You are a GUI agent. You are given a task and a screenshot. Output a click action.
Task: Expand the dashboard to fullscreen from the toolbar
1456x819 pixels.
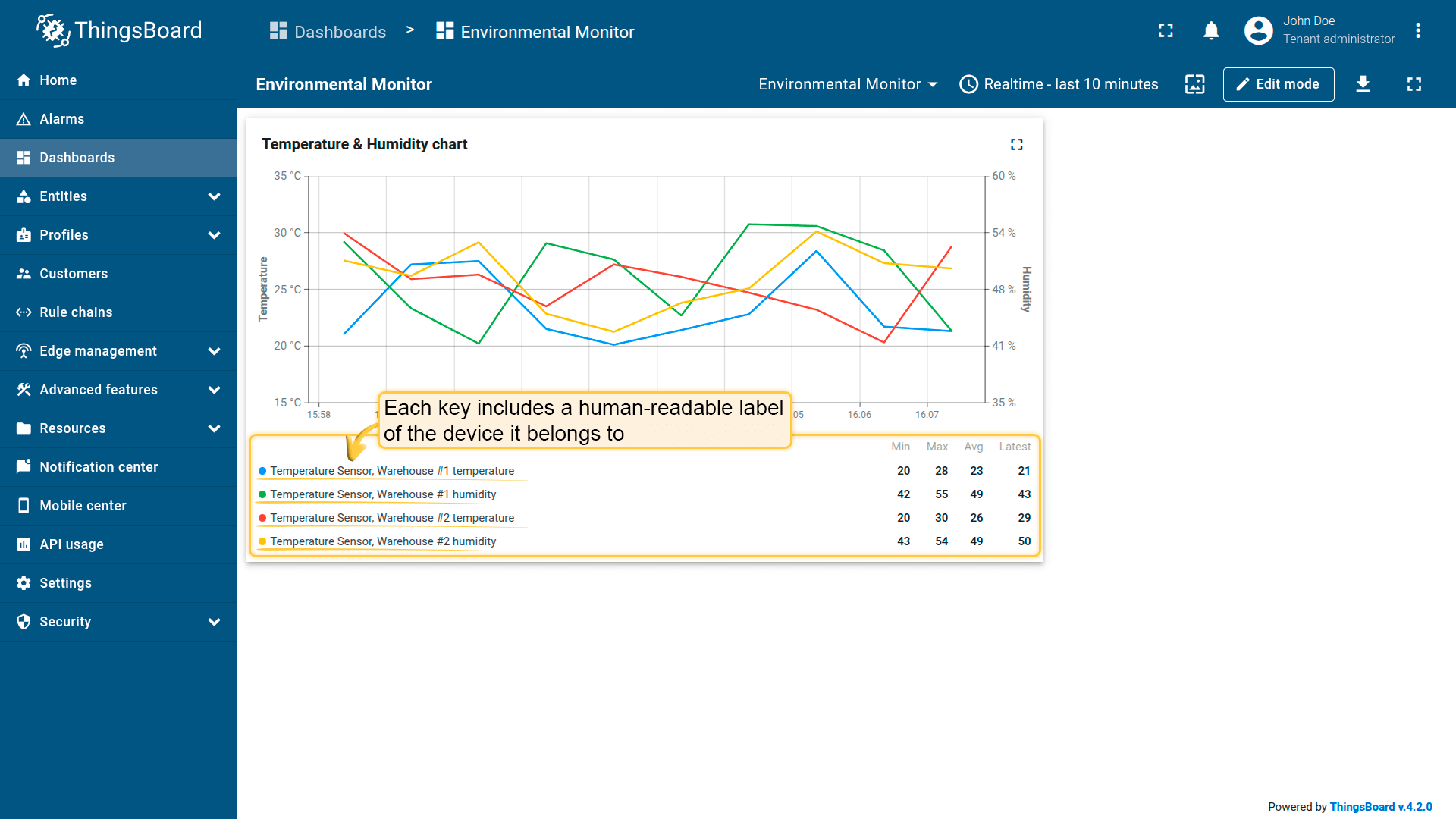(x=1414, y=84)
